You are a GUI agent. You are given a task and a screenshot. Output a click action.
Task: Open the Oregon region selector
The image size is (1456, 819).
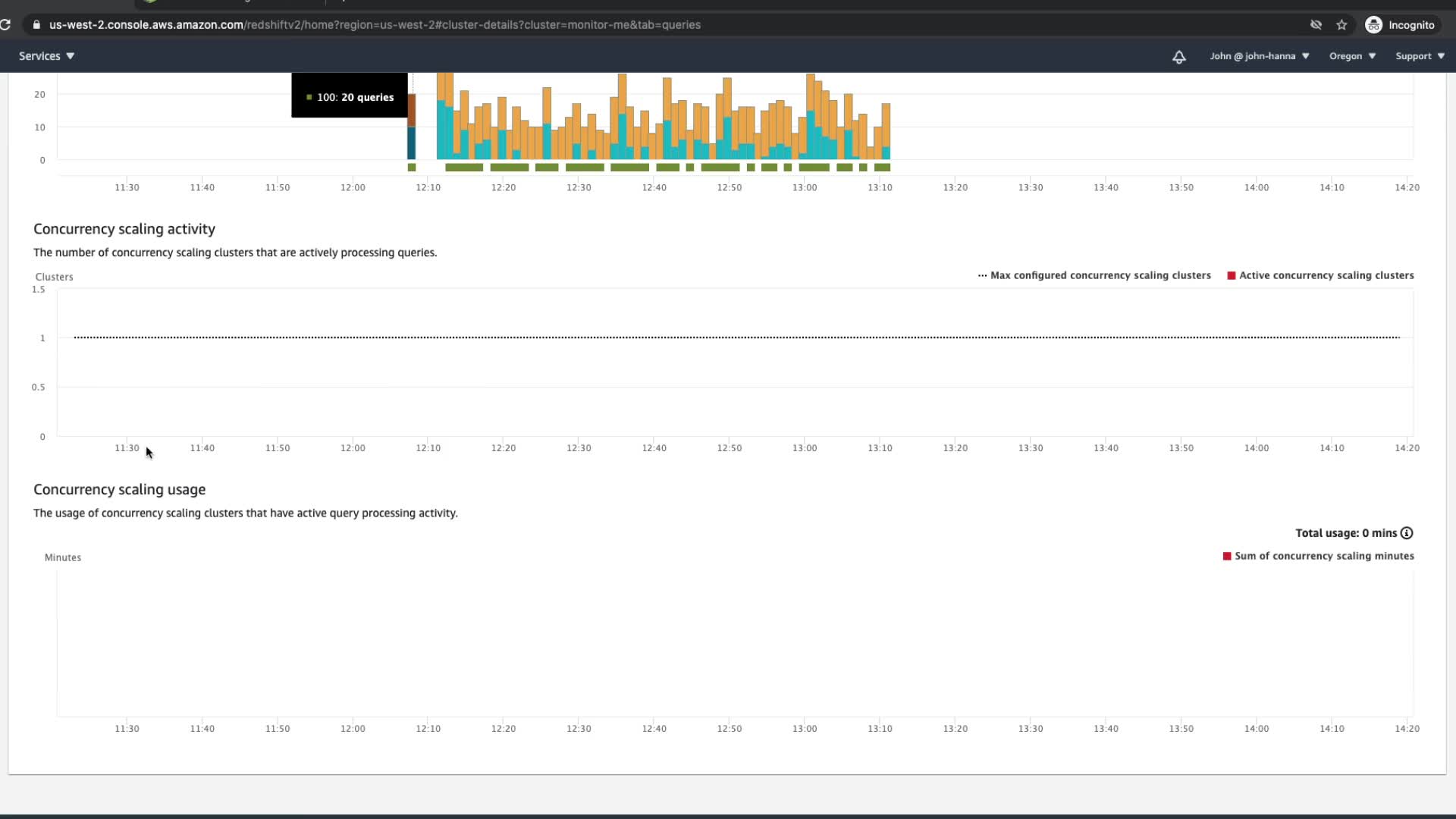(1351, 56)
